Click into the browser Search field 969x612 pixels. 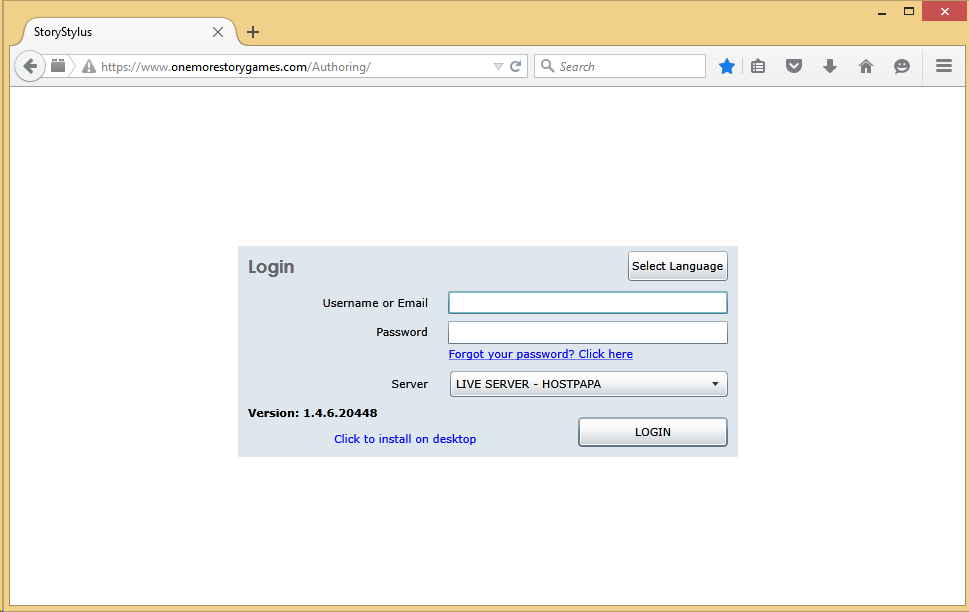coord(620,66)
